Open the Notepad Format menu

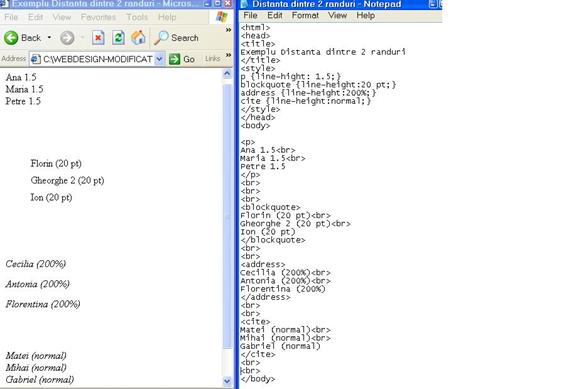305,15
